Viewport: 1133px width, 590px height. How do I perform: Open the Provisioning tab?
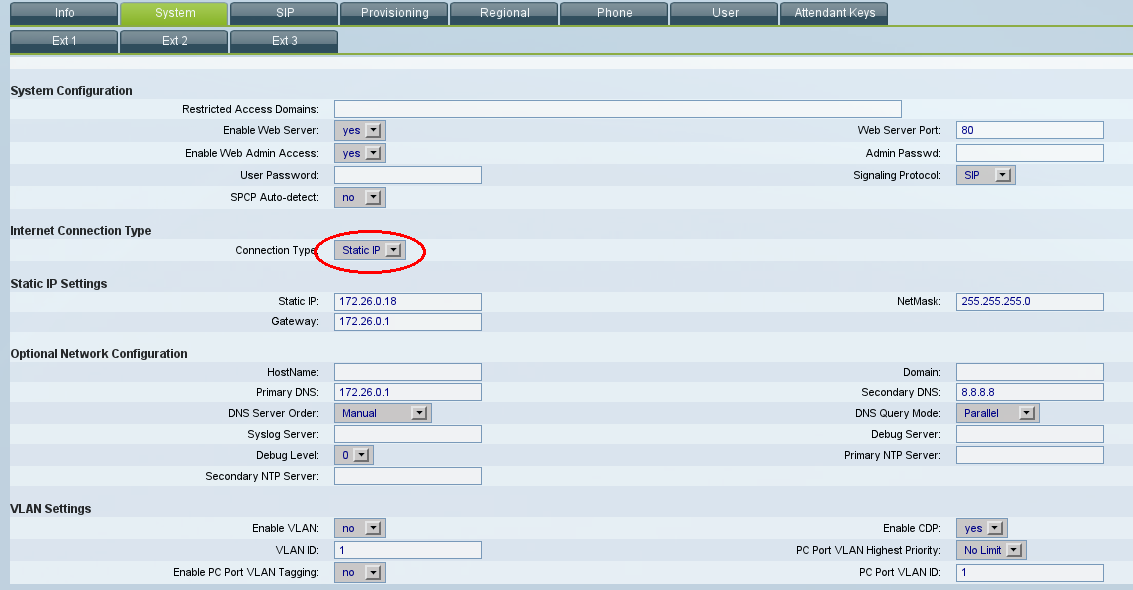[x=394, y=13]
